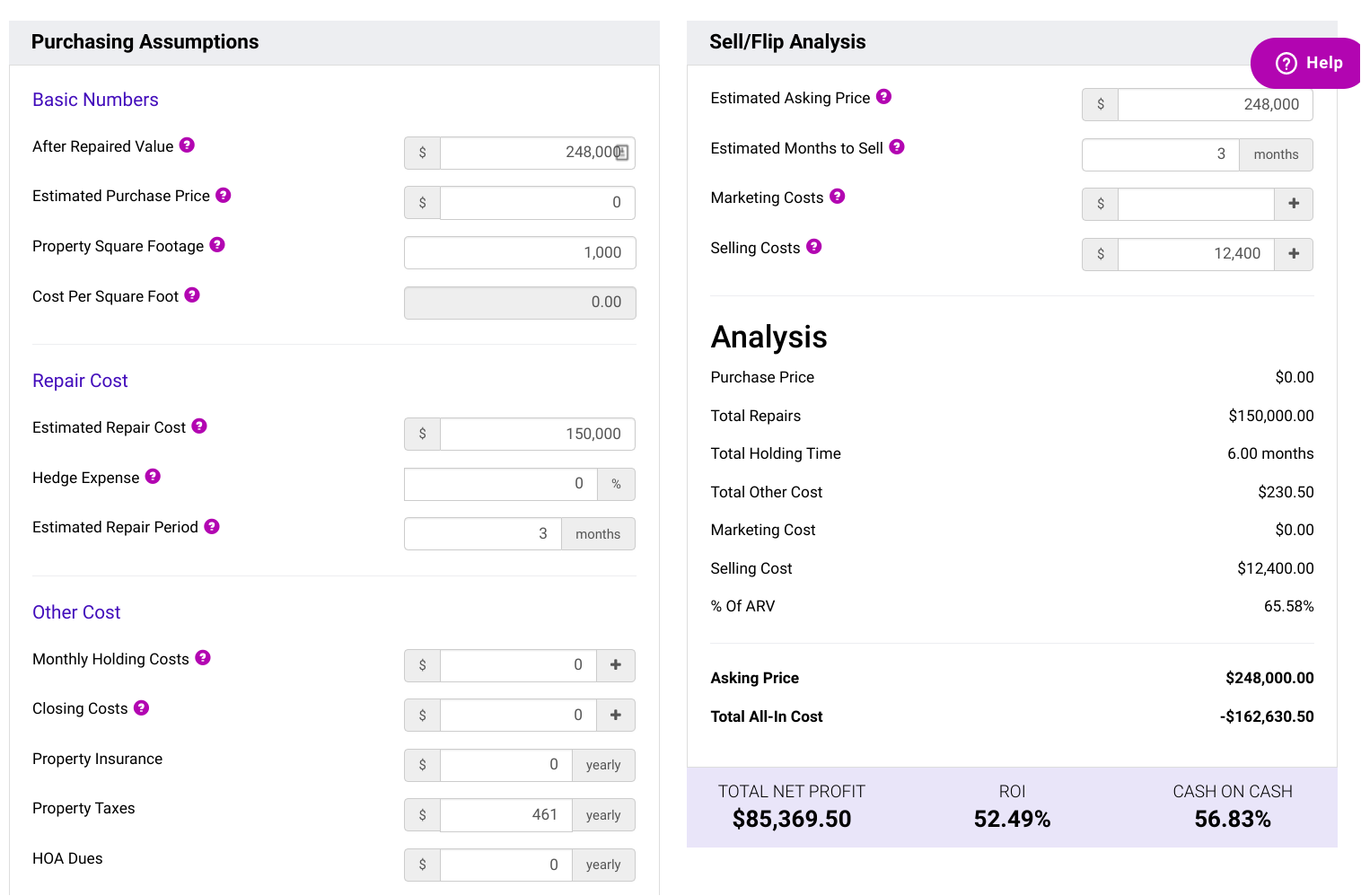Click the Total Net Profit value $85,369.50
Image resolution: width=1361 pixels, height=896 pixels.
click(792, 819)
